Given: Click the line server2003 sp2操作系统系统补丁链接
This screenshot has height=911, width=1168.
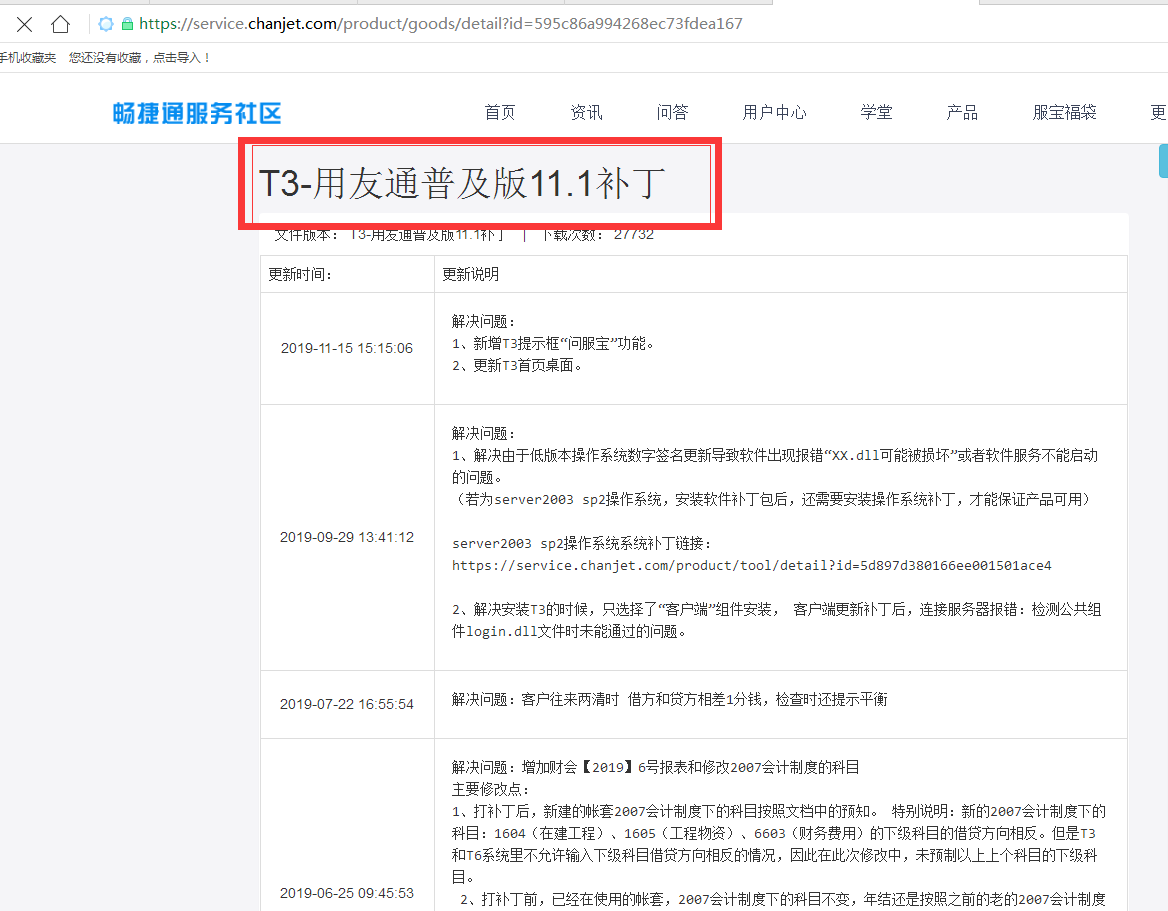Looking at the screenshot, I should pyautogui.click(x=582, y=544).
